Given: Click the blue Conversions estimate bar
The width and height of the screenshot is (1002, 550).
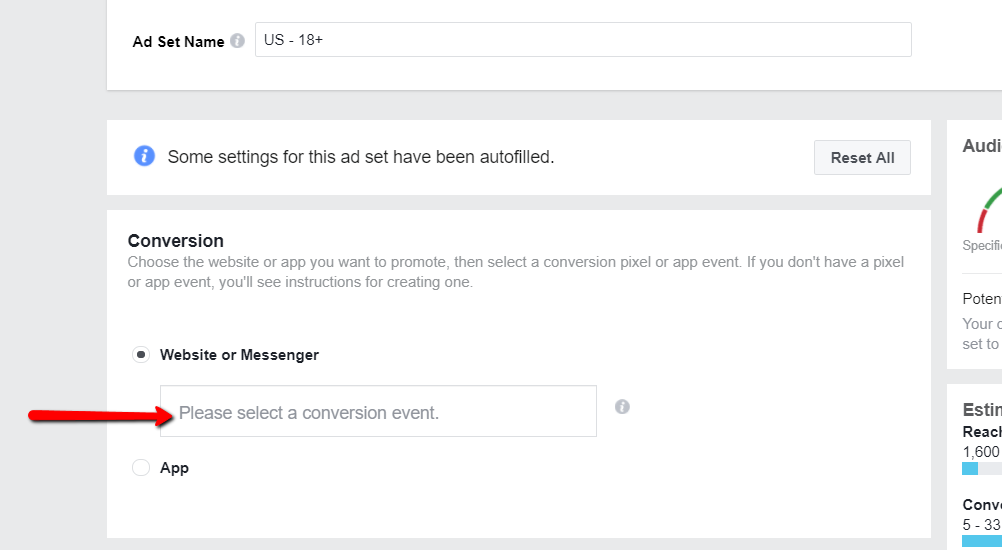Looking at the screenshot, I should coord(982,541).
